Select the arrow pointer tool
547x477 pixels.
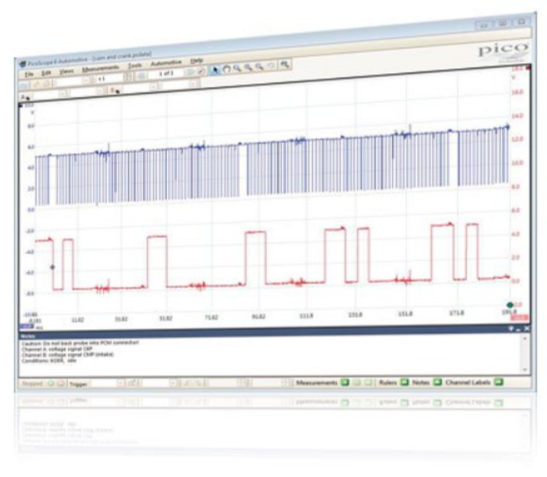[215, 70]
